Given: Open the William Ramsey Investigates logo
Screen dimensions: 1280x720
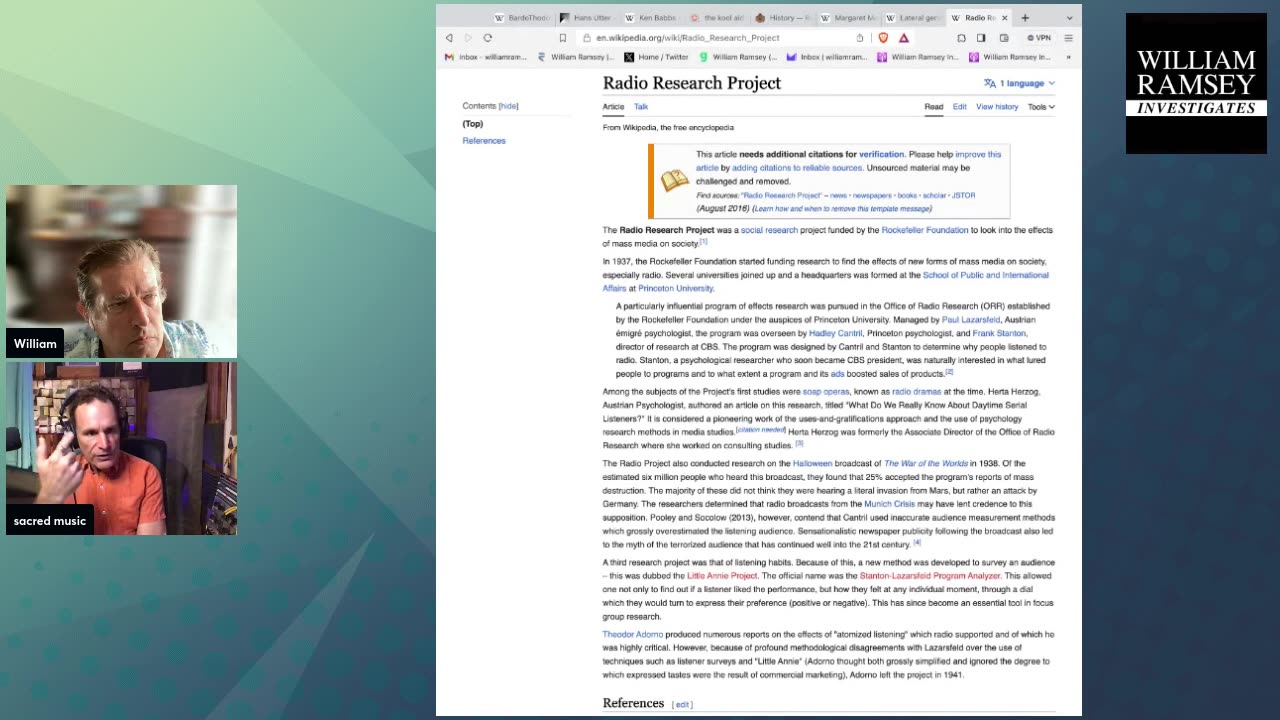Looking at the screenshot, I should click(x=1196, y=83).
